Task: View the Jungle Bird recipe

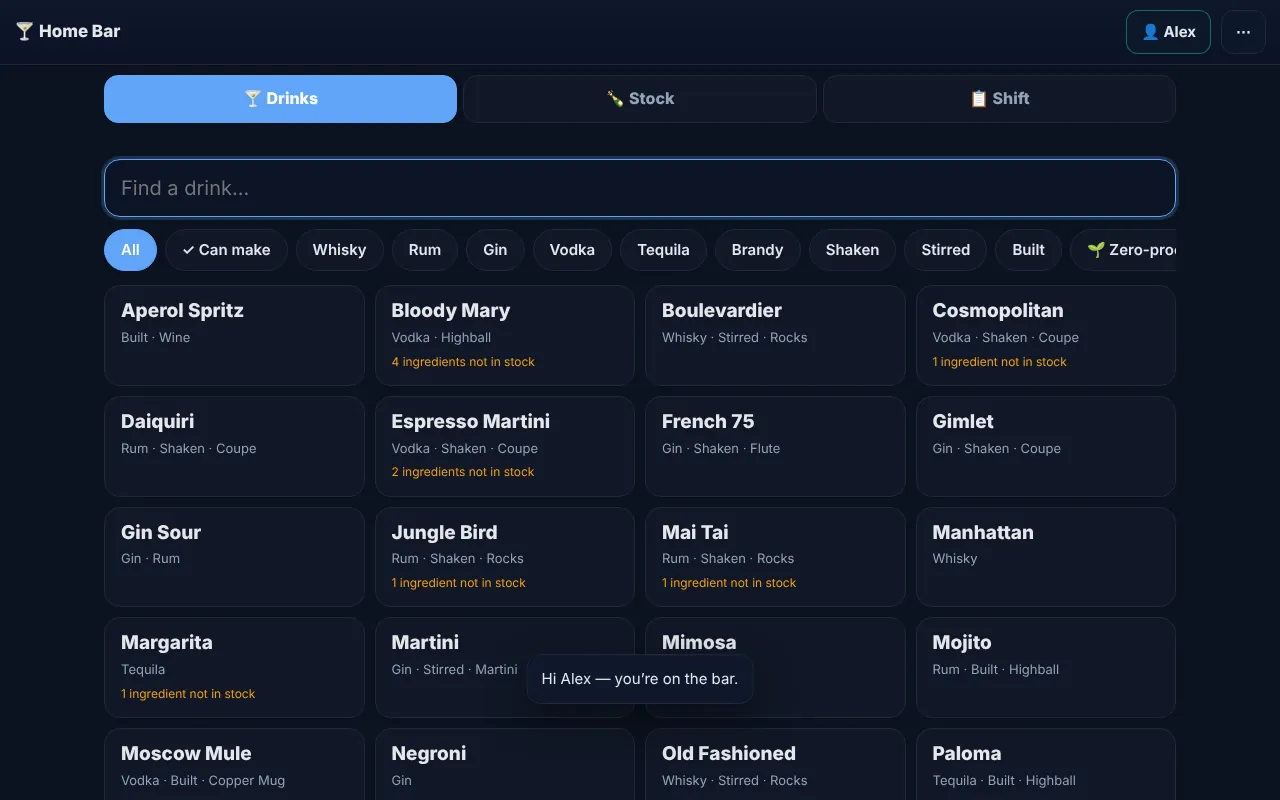Action: point(505,557)
